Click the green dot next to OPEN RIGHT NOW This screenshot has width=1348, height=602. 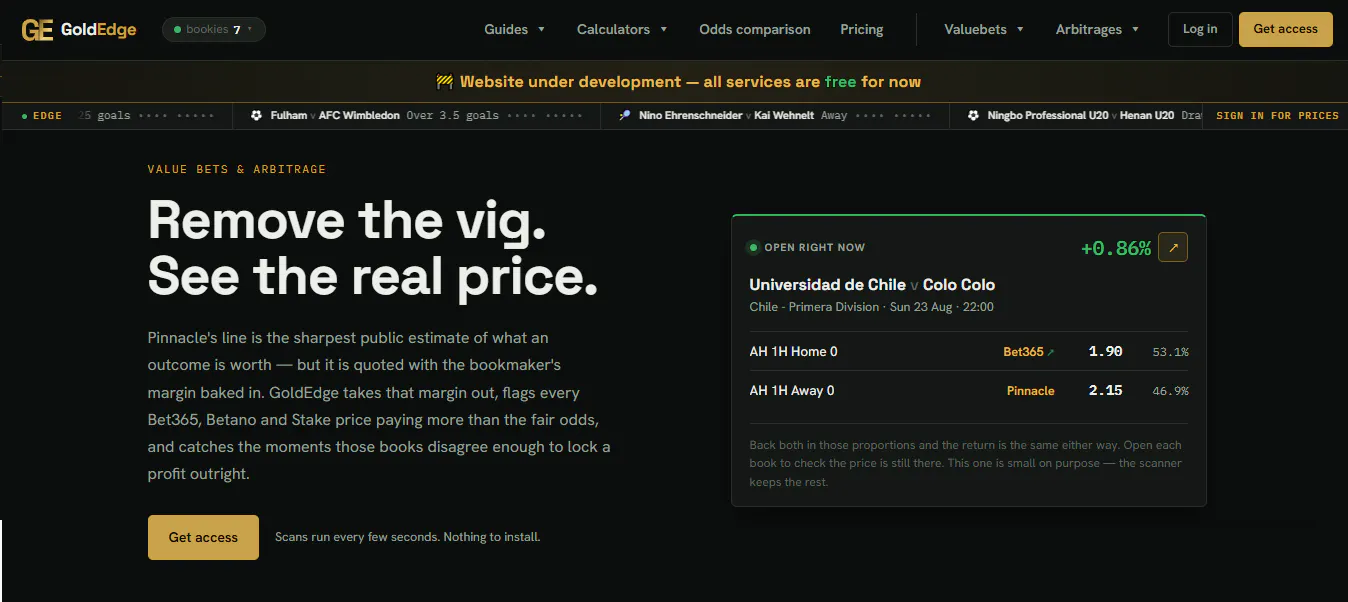[x=753, y=247]
